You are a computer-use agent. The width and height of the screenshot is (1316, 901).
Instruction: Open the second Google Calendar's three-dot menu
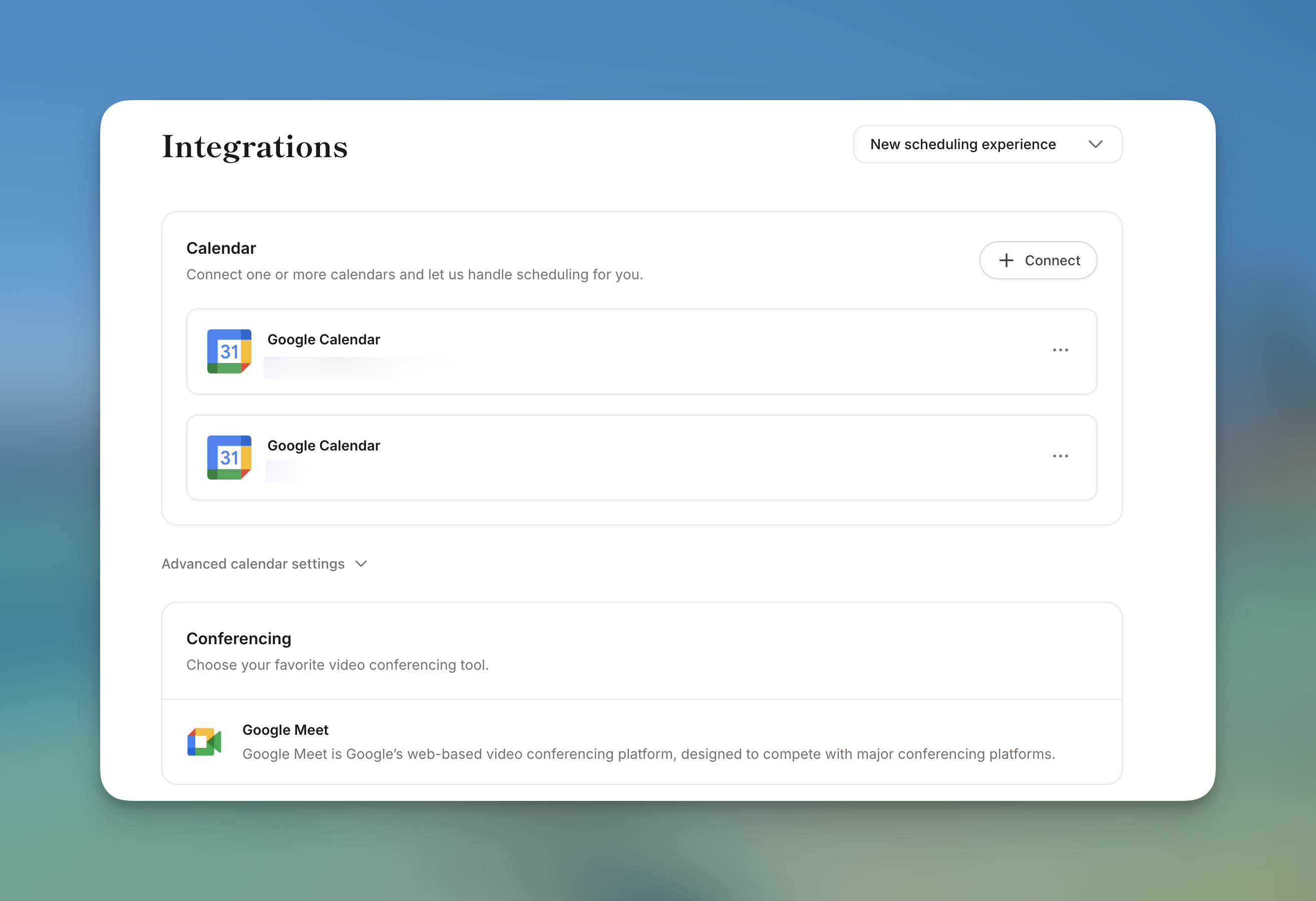point(1060,456)
